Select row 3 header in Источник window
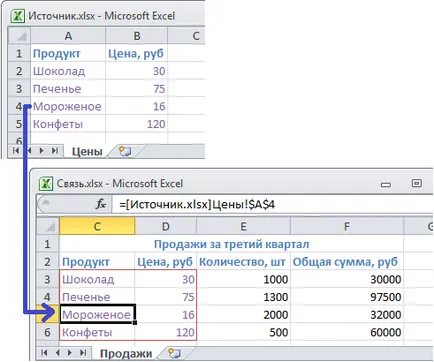 [19, 89]
